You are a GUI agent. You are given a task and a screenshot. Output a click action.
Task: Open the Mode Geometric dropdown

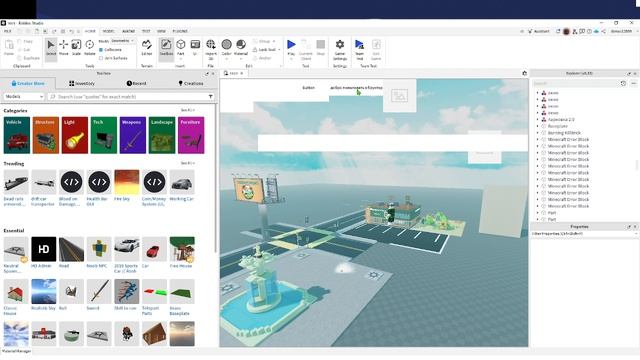(x=122, y=41)
